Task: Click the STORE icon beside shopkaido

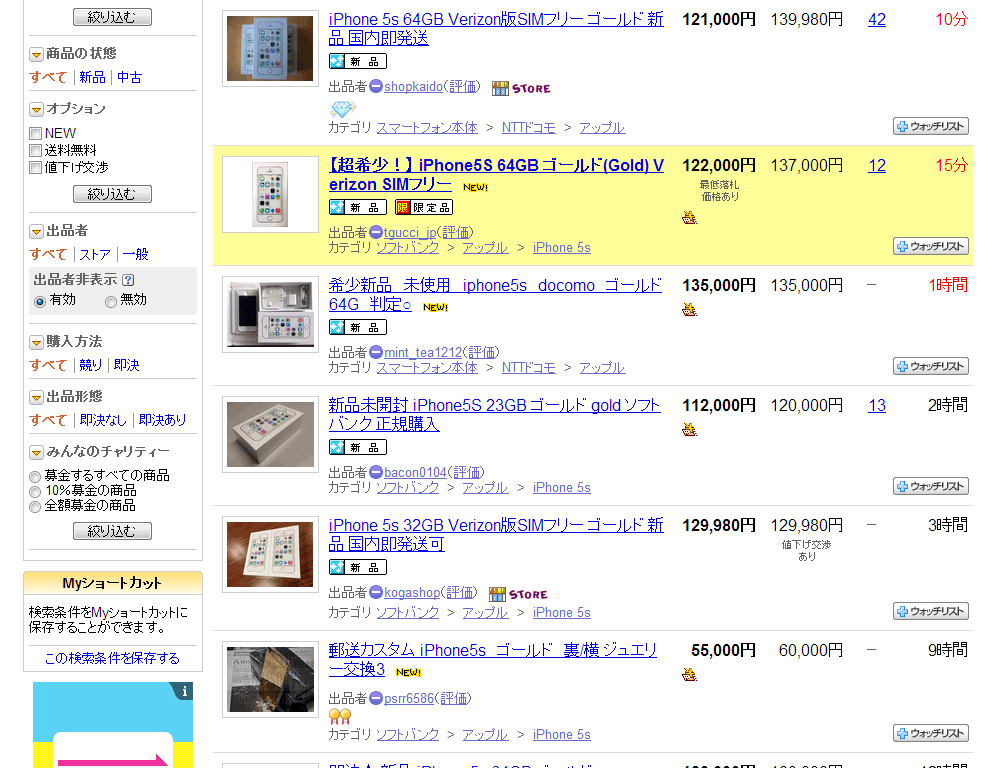Action: click(x=521, y=88)
